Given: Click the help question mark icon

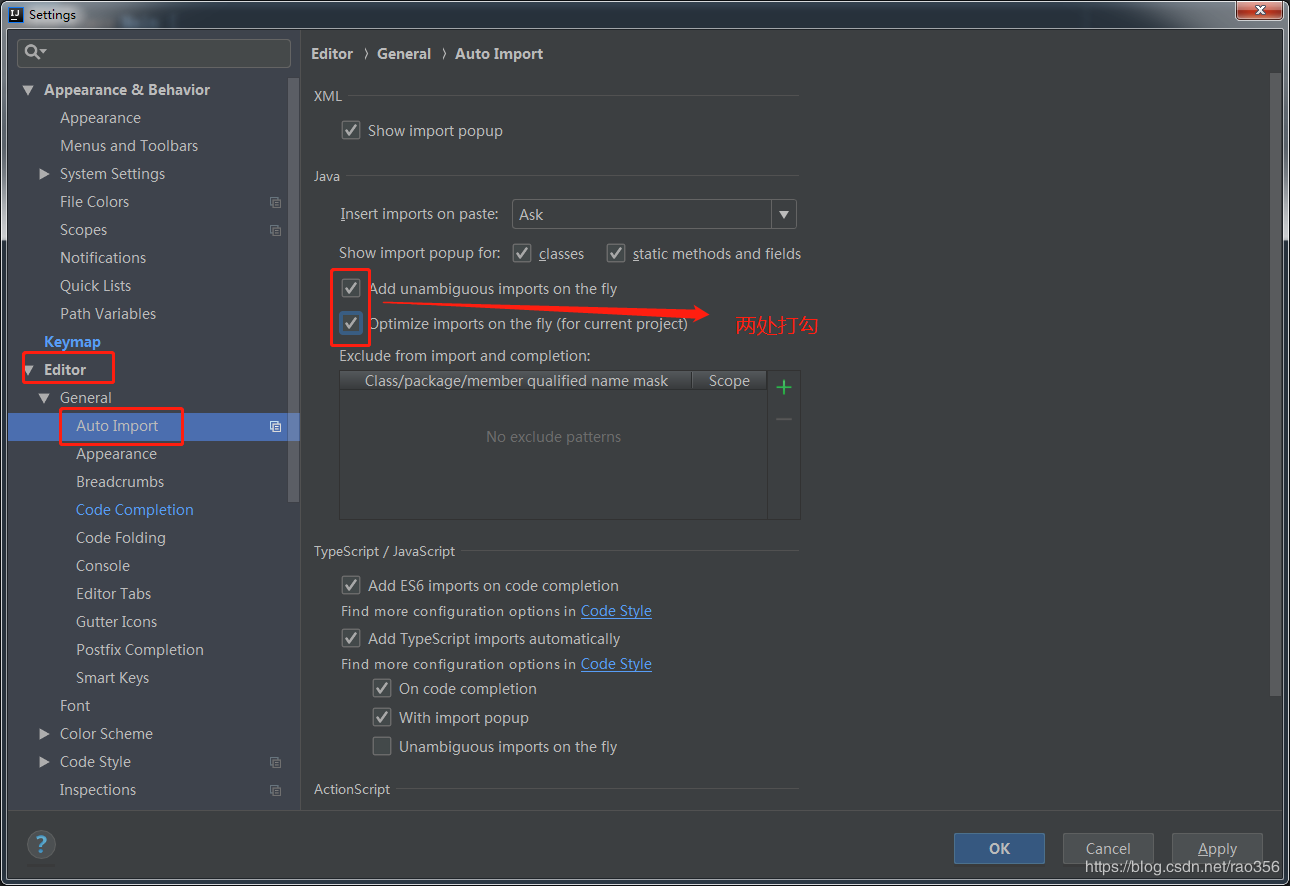Looking at the screenshot, I should coord(41,844).
